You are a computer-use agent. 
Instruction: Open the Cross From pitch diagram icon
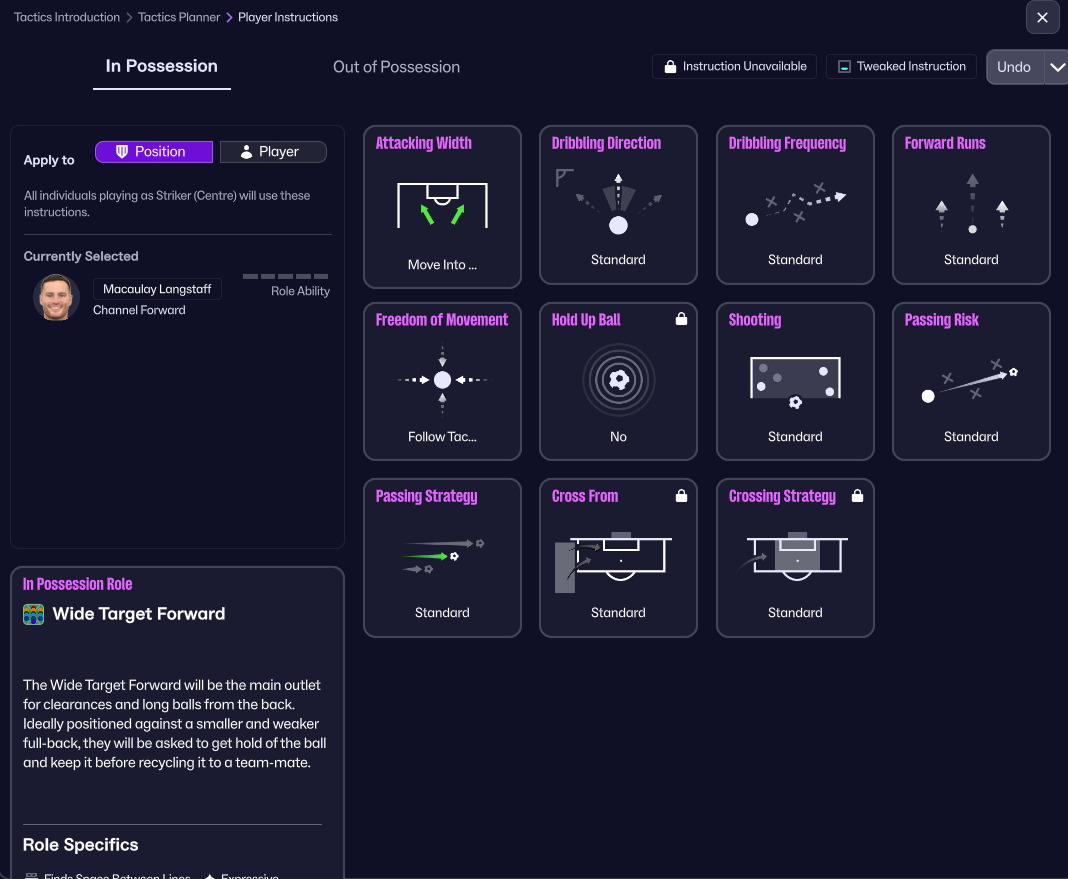pyautogui.click(x=613, y=562)
